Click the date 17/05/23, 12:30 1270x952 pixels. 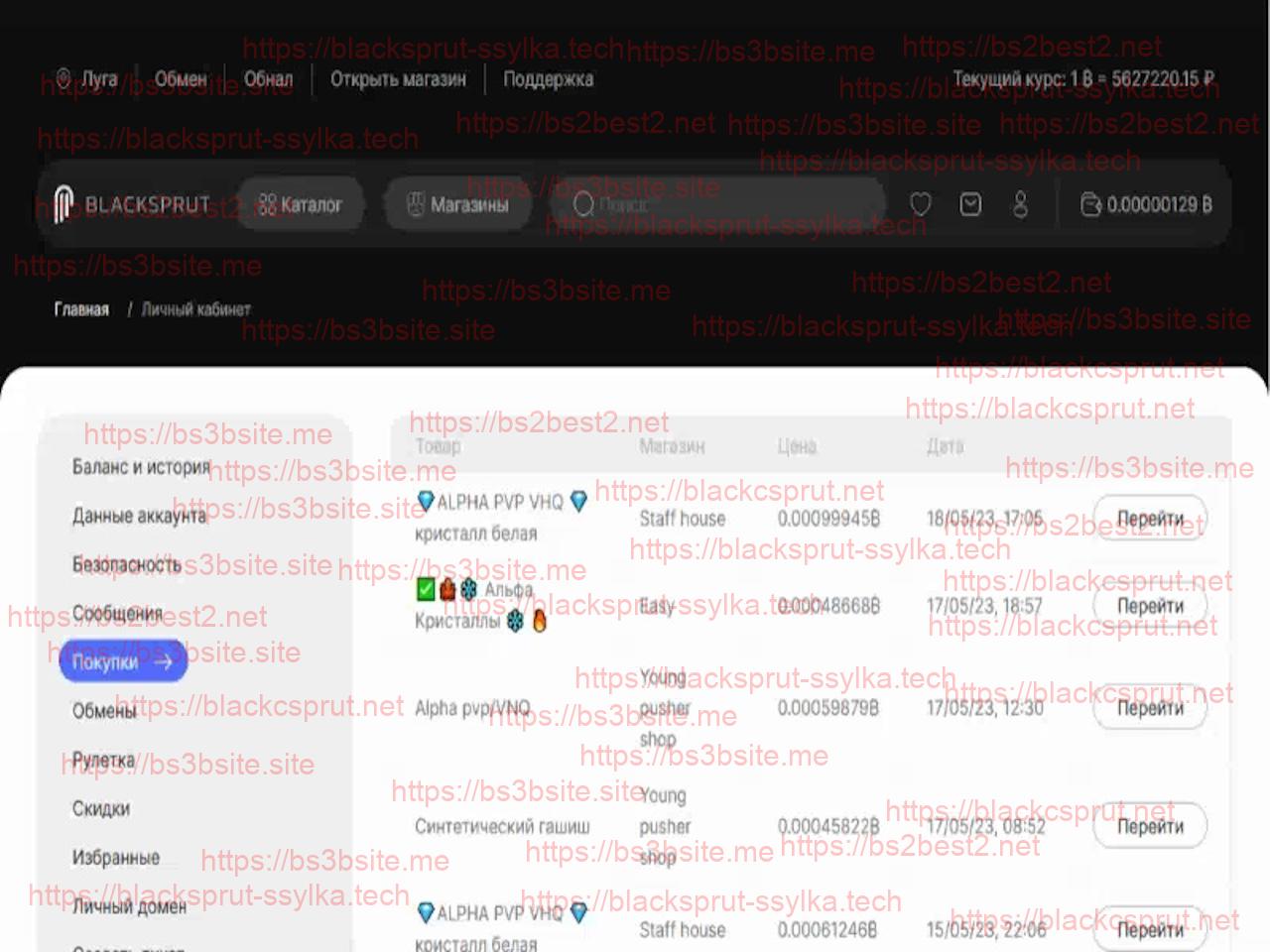(985, 708)
